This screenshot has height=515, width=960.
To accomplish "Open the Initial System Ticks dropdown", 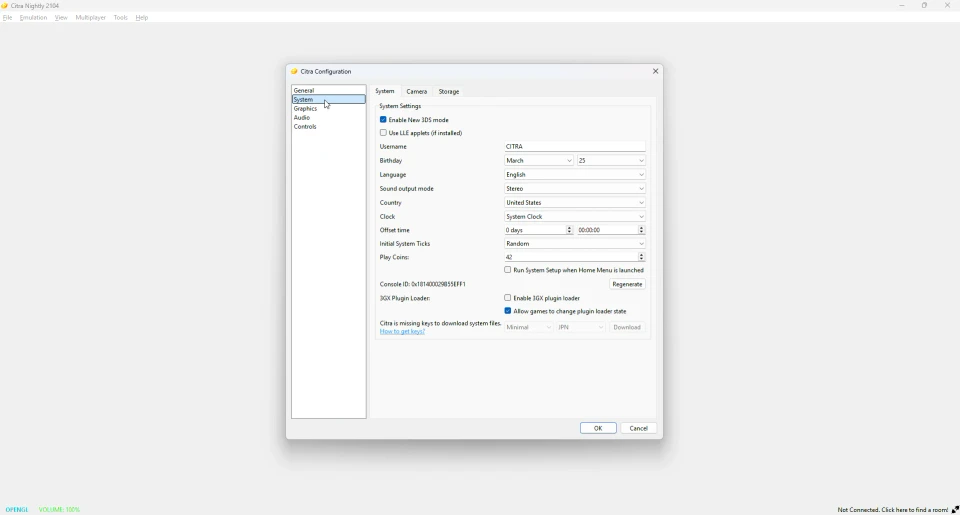I will 574,244.
